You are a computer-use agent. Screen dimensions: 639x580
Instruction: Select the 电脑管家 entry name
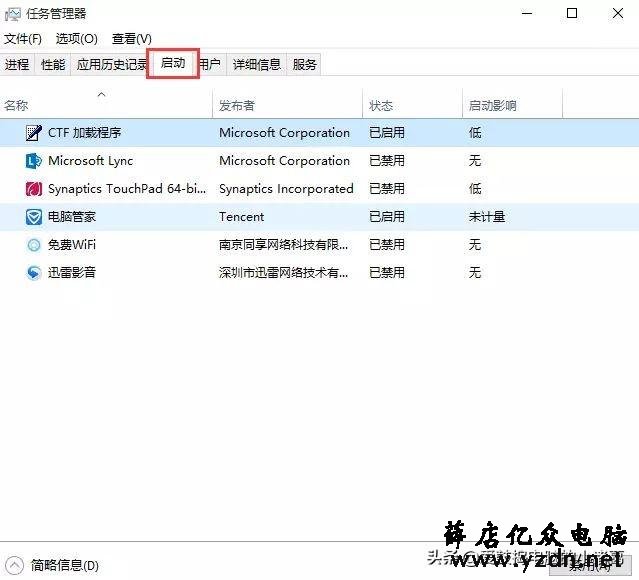[72, 217]
